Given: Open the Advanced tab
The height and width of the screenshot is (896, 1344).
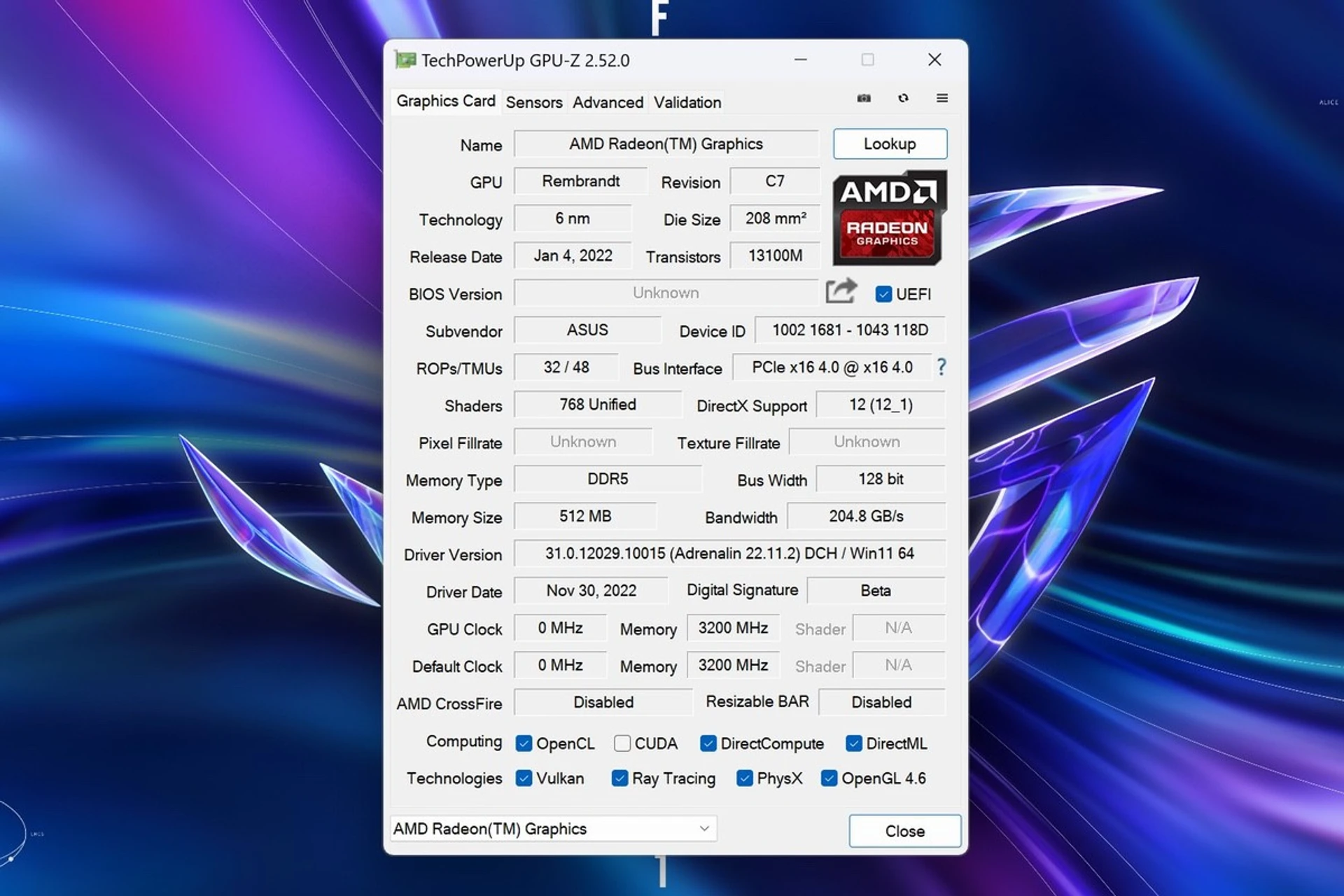Looking at the screenshot, I should click(608, 102).
